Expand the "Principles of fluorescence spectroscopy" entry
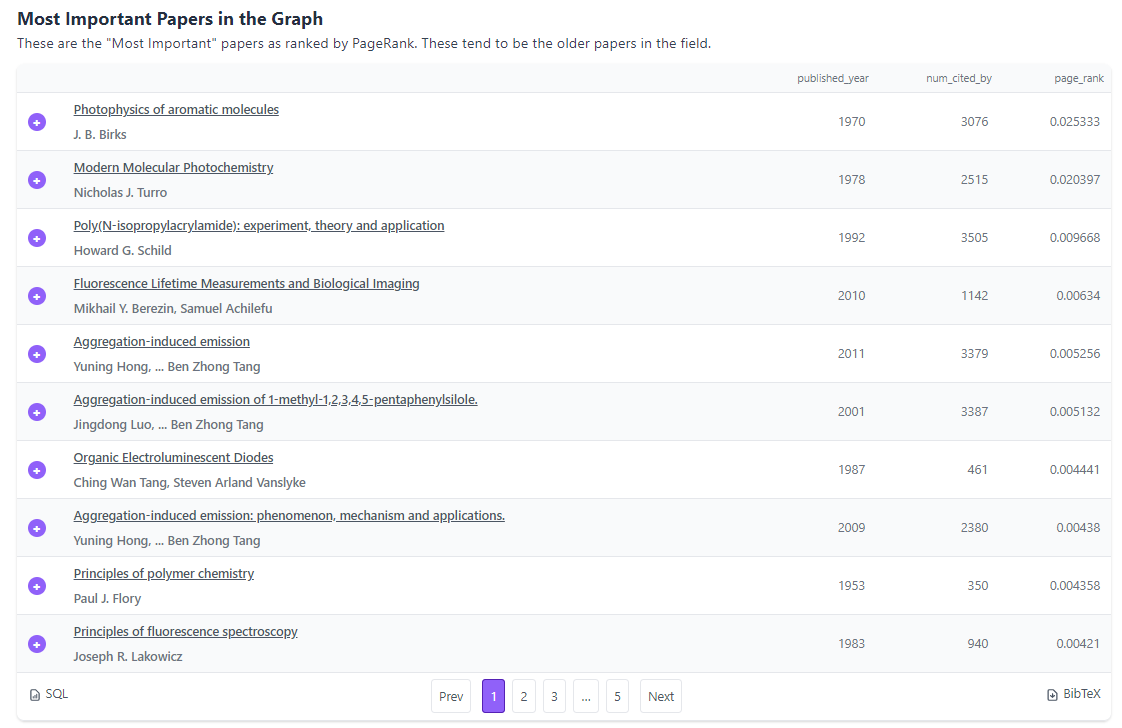The width and height of the screenshot is (1122, 728). point(37,644)
